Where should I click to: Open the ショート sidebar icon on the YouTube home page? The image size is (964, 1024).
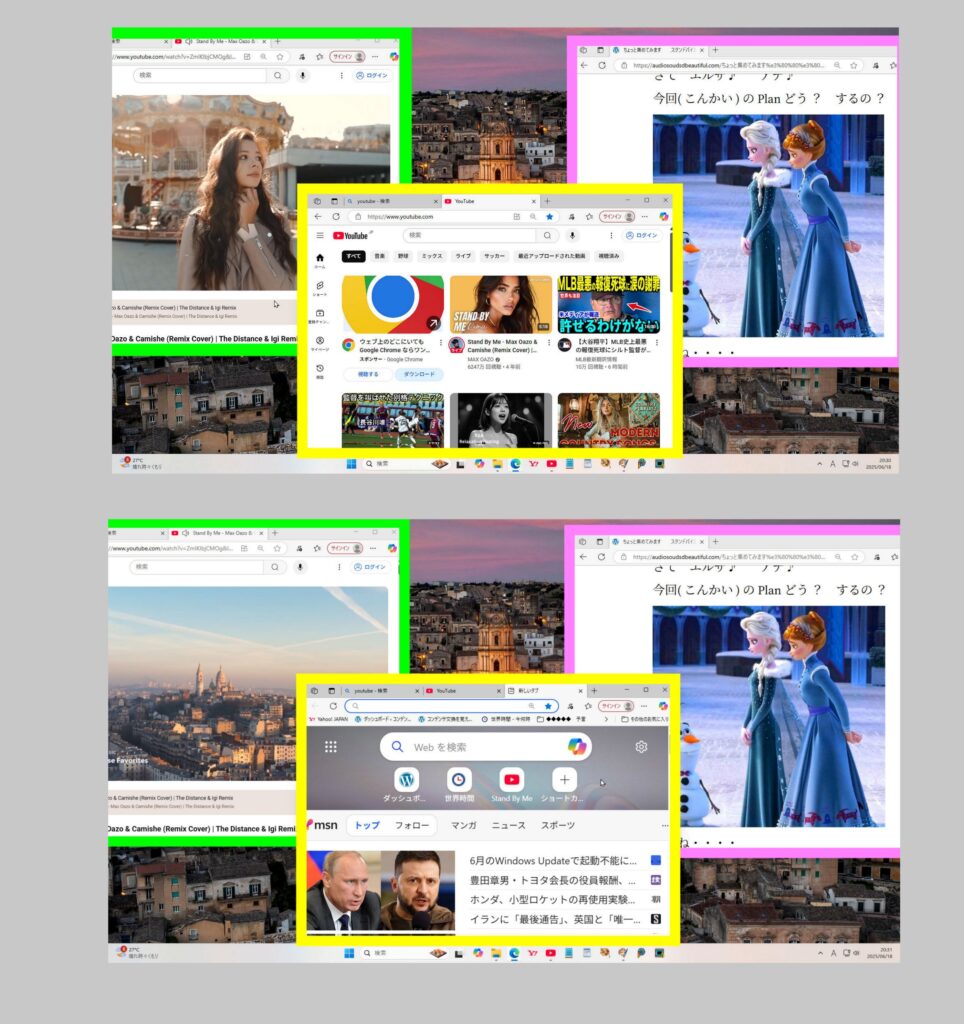pyautogui.click(x=319, y=288)
